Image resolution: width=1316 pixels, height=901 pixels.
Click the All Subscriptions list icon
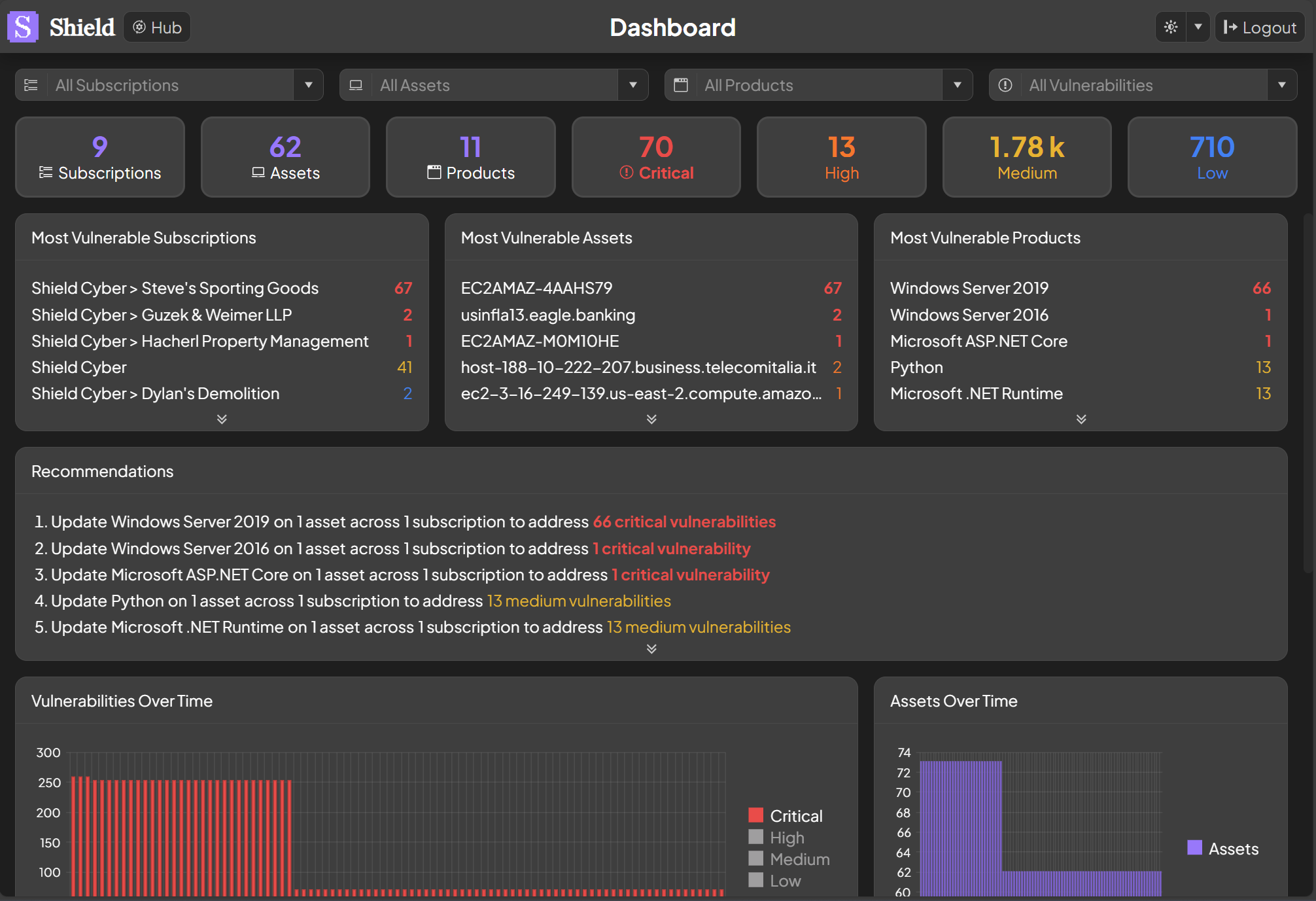(x=31, y=85)
